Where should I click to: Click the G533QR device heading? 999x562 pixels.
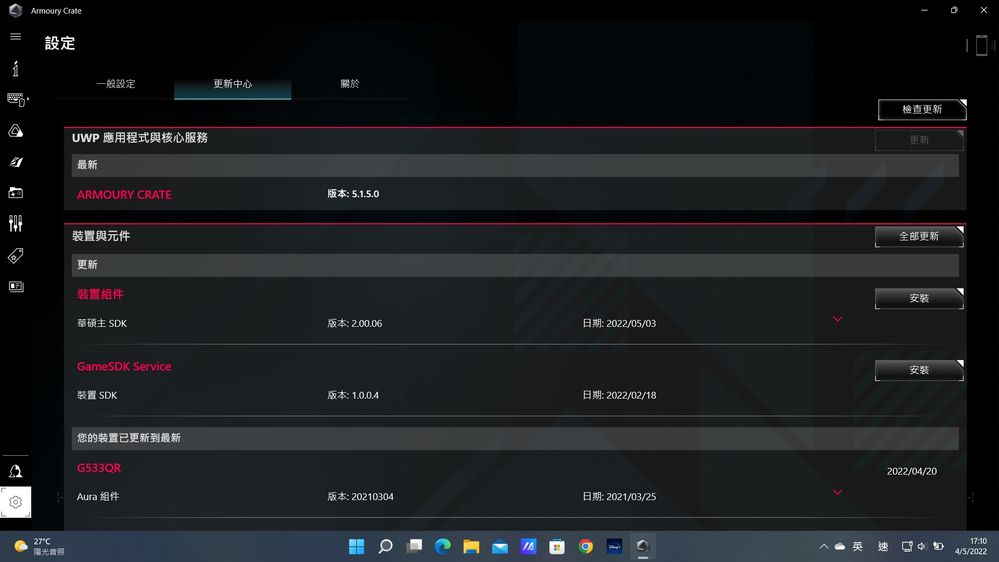click(x=99, y=468)
